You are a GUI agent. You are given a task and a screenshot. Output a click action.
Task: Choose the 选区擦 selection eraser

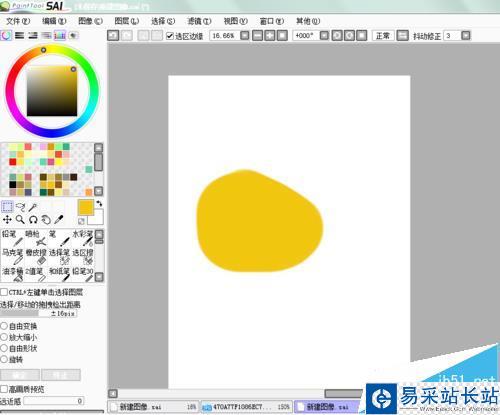[x=83, y=257]
